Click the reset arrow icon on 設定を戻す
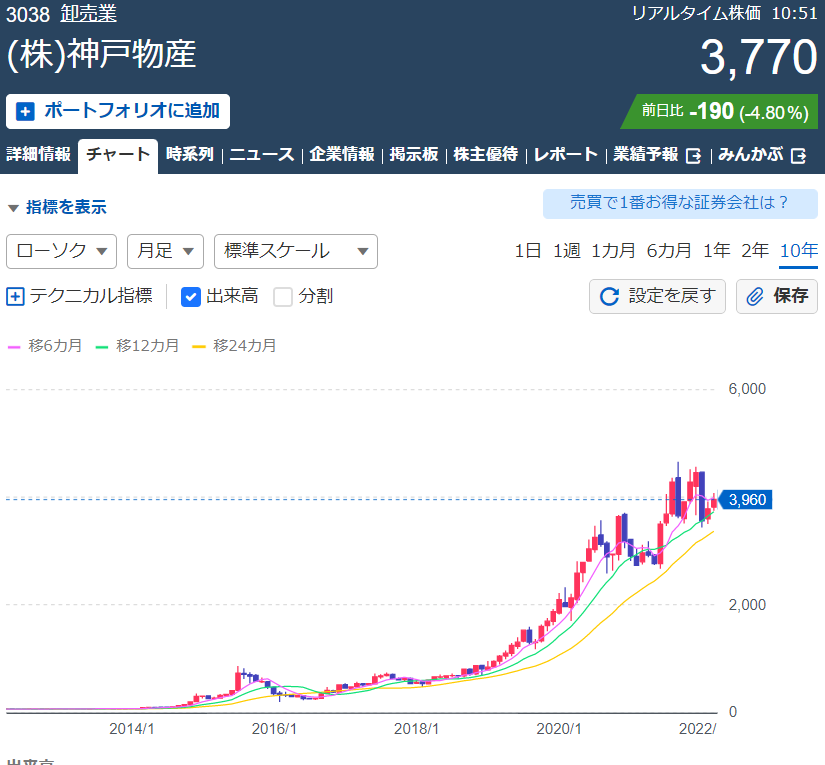Image resolution: width=825 pixels, height=765 pixels. click(609, 296)
